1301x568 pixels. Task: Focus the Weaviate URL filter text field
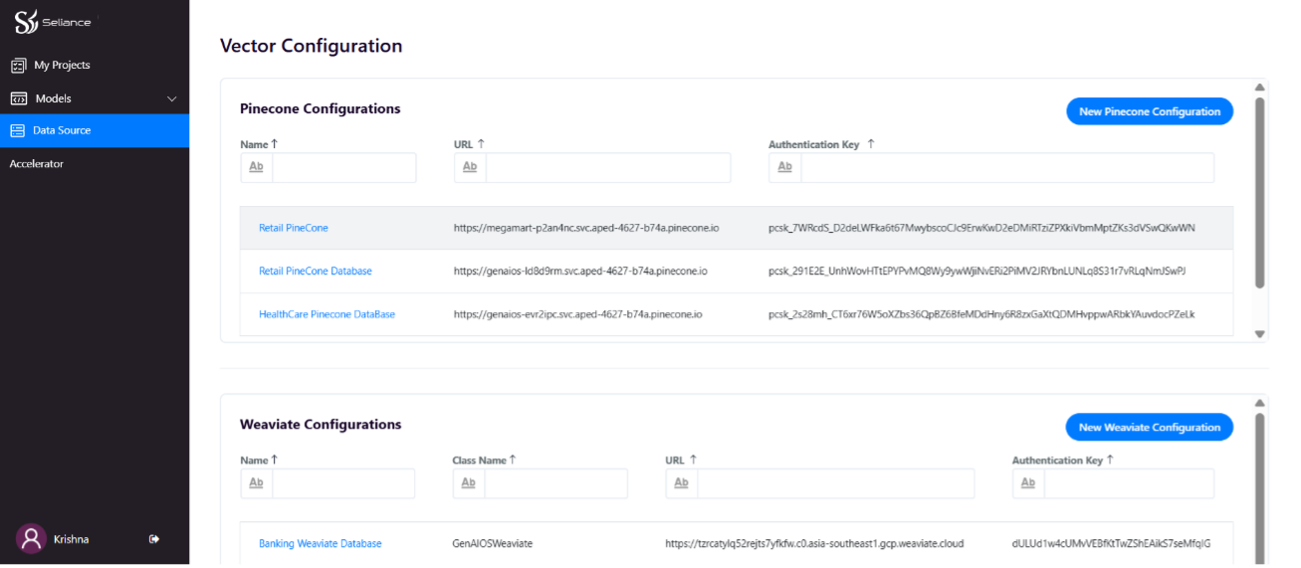click(x=835, y=483)
